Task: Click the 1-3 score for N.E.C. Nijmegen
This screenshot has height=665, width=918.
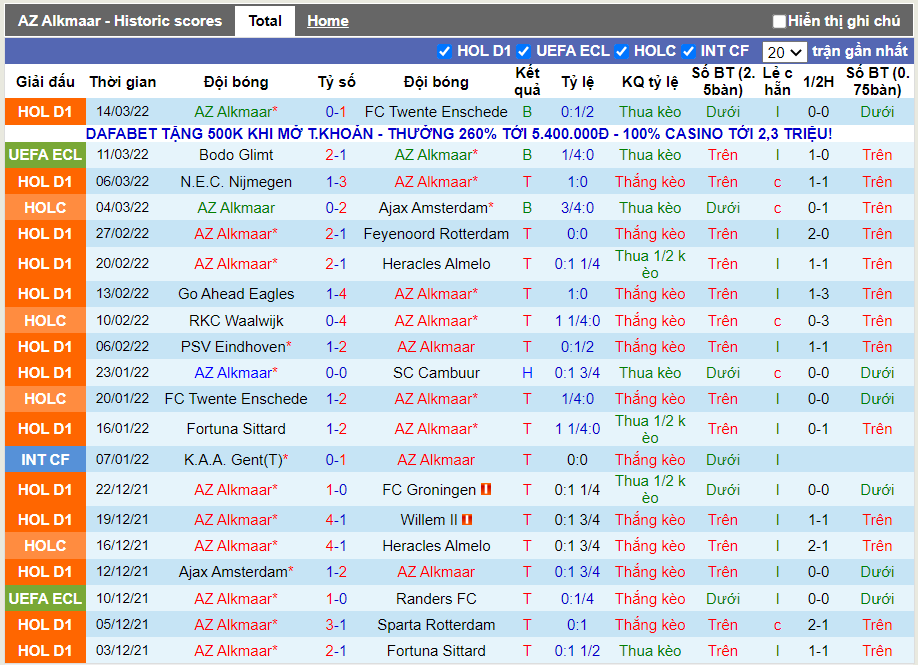Action: pos(336,182)
